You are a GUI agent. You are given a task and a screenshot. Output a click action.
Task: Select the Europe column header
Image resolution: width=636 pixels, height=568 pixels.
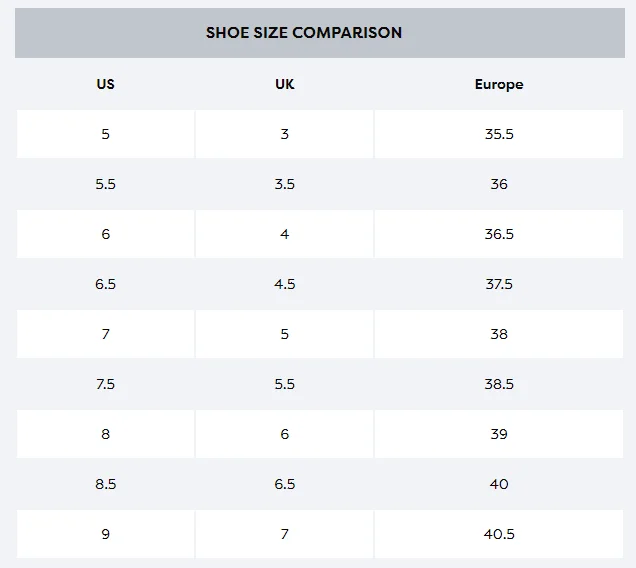(498, 84)
